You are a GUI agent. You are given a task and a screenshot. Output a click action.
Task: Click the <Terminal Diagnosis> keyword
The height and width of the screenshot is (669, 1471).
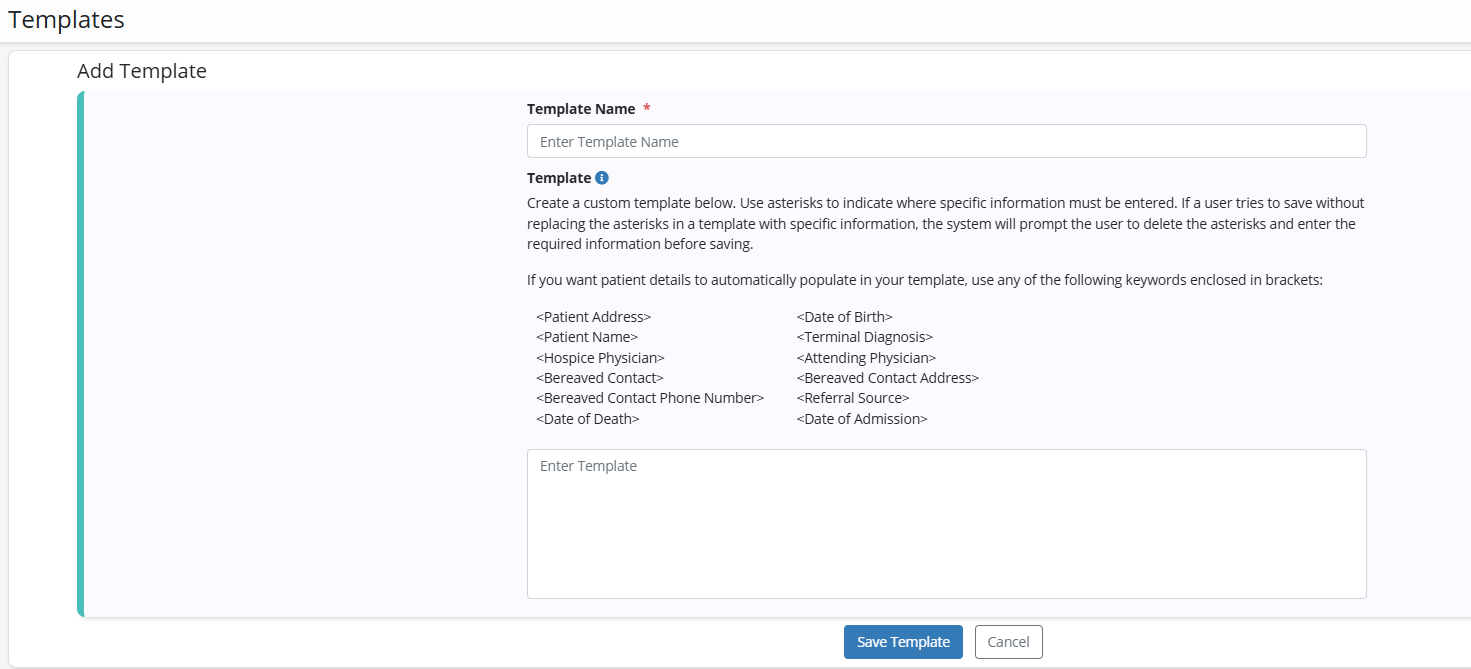pyautogui.click(x=865, y=337)
